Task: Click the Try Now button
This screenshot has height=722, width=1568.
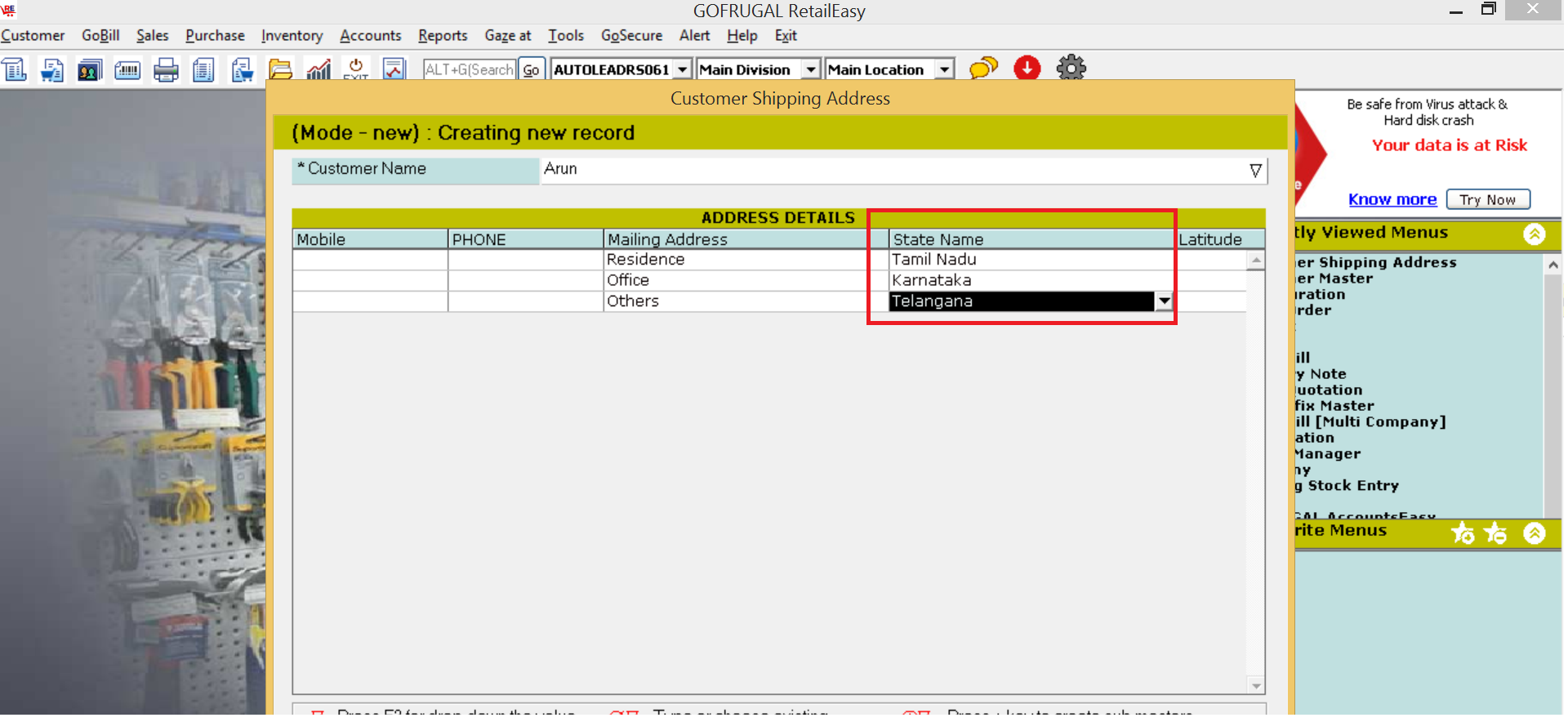Action: (1488, 200)
